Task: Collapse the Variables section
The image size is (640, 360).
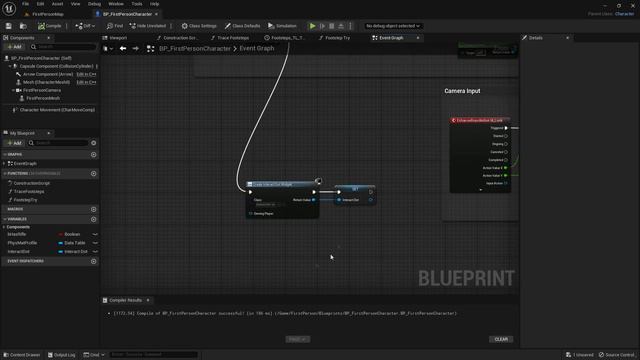Action: click(x=4, y=219)
